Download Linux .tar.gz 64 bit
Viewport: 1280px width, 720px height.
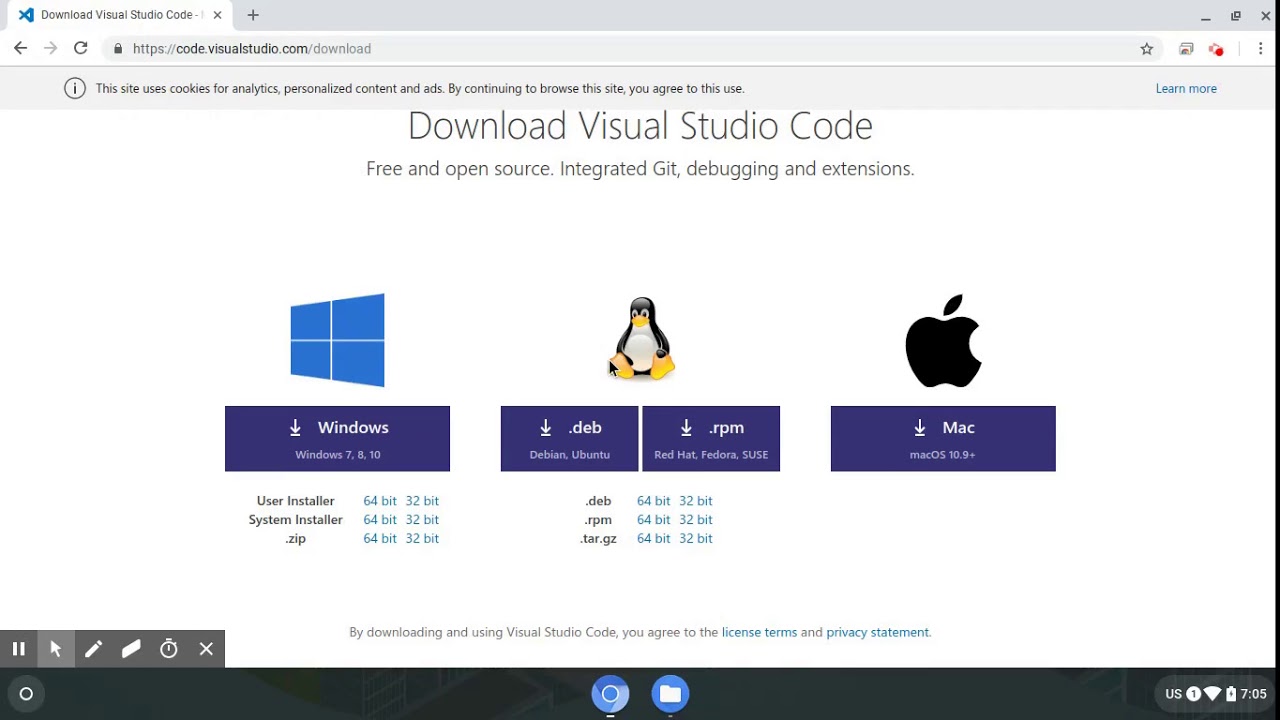click(654, 539)
